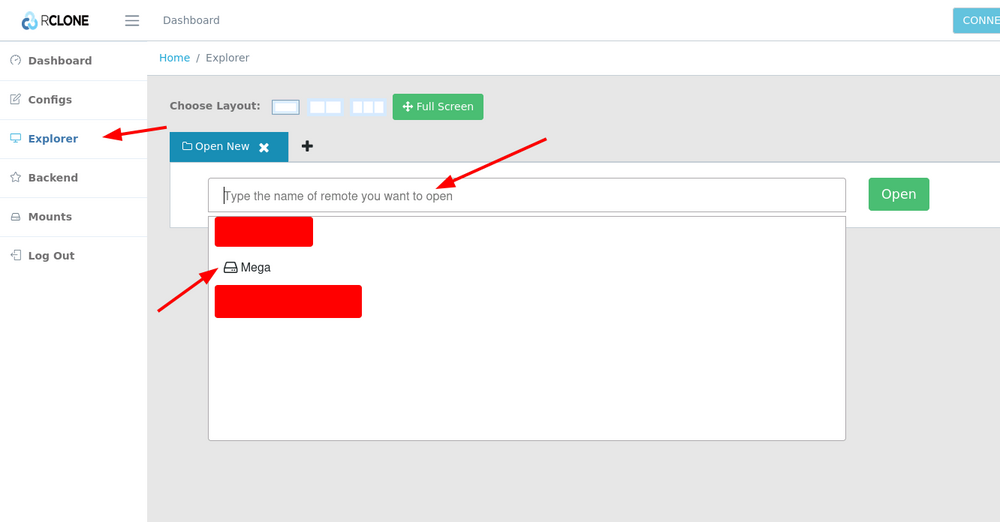Click the Dashboard header link

(x=191, y=20)
